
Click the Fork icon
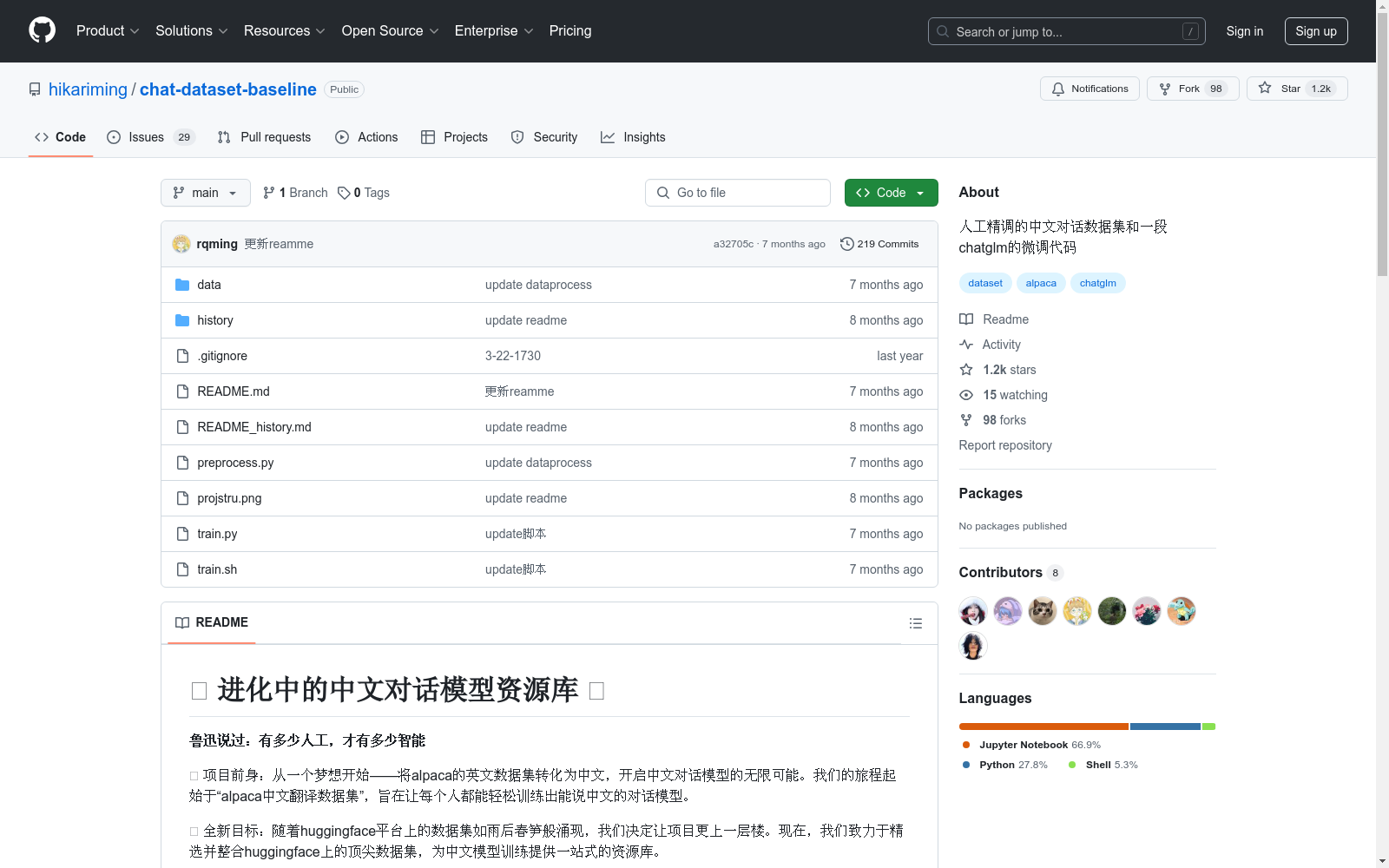click(1165, 89)
